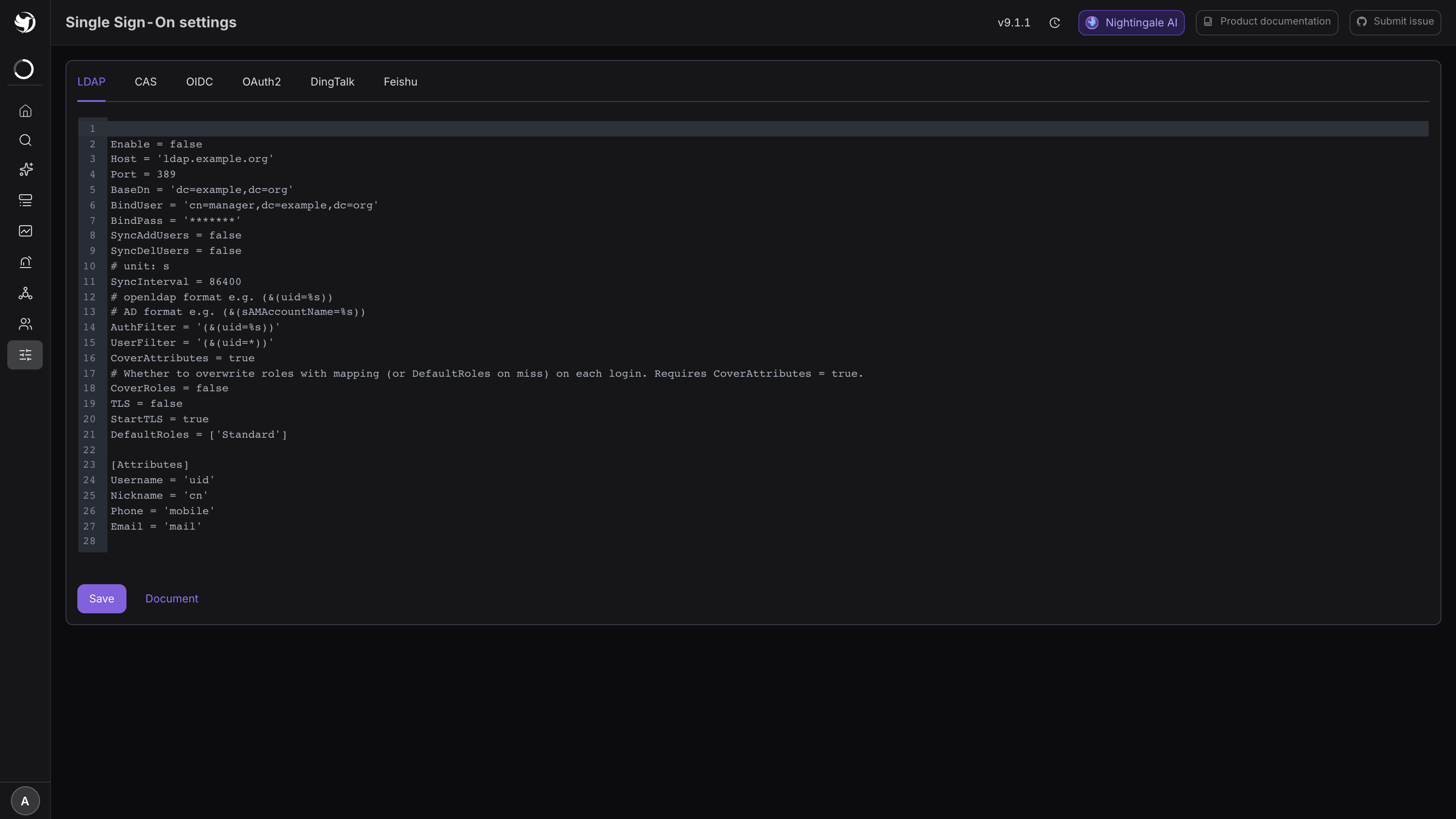Switch to the DingTalk tab

pos(332,82)
